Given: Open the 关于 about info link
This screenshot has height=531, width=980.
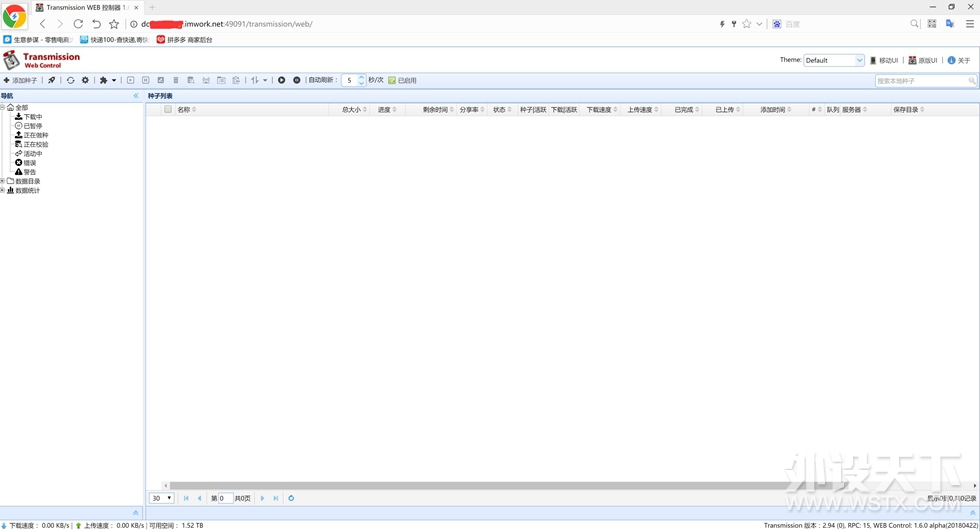Looking at the screenshot, I should pyautogui.click(x=959, y=61).
